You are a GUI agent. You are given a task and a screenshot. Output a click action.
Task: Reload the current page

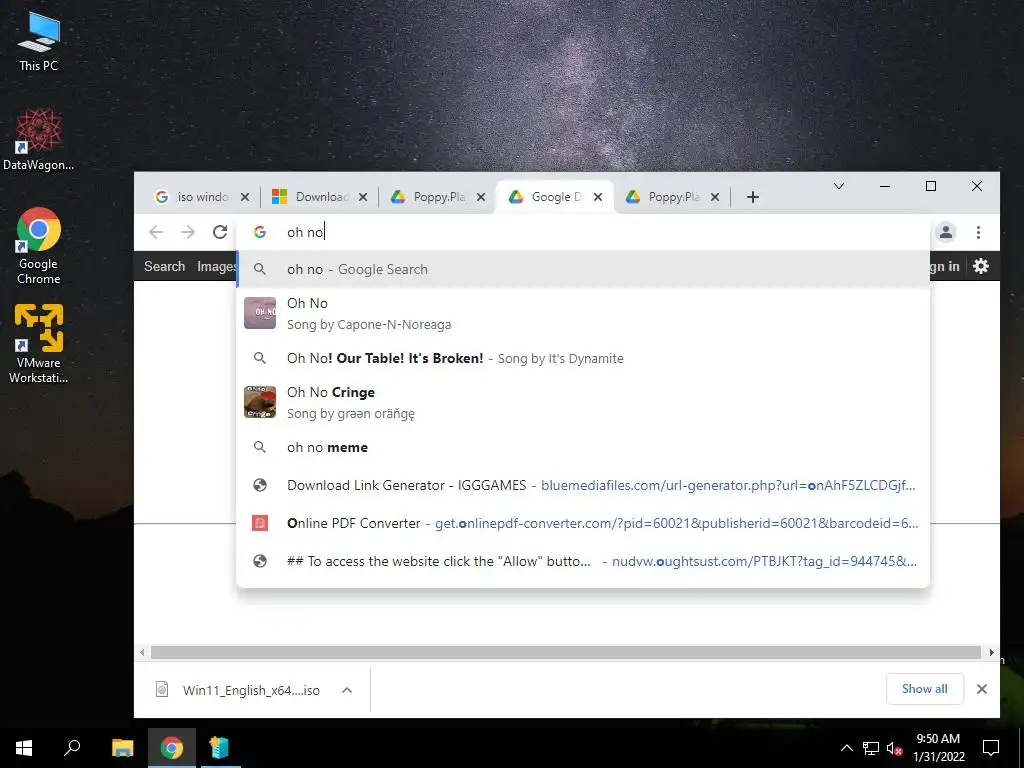tap(220, 232)
